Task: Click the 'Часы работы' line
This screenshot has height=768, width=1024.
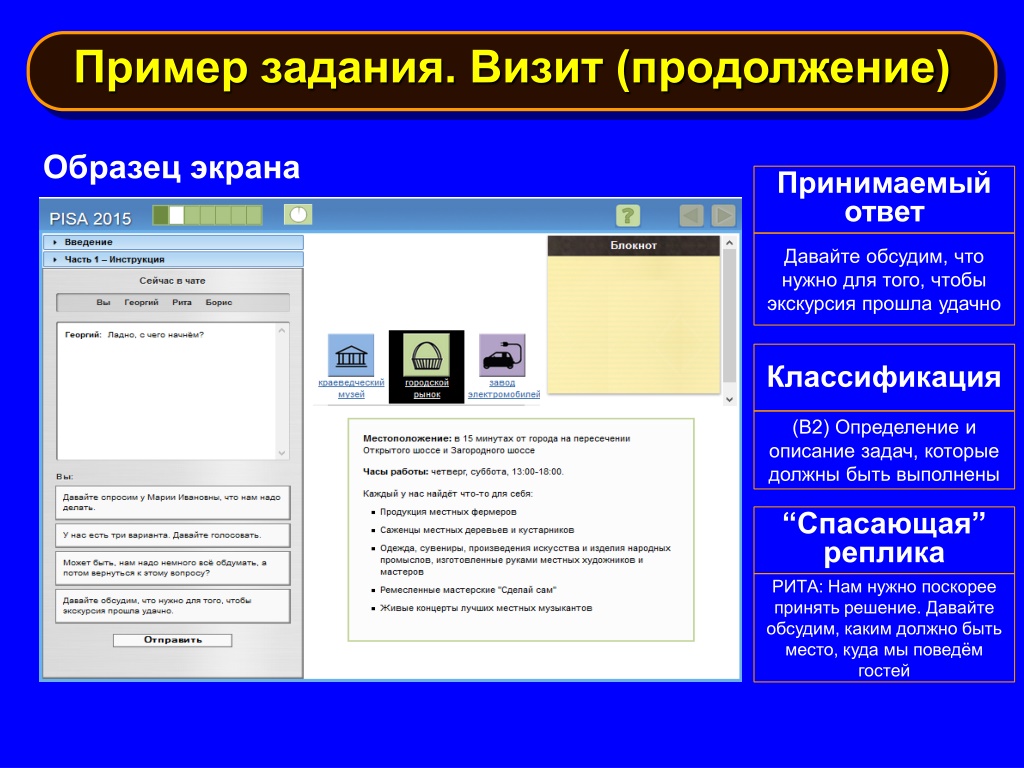Action: click(x=463, y=472)
